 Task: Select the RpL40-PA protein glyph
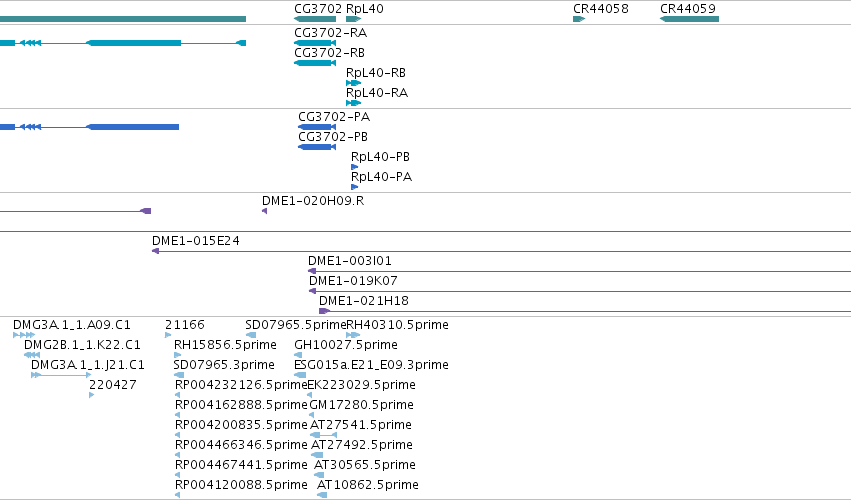click(354, 187)
